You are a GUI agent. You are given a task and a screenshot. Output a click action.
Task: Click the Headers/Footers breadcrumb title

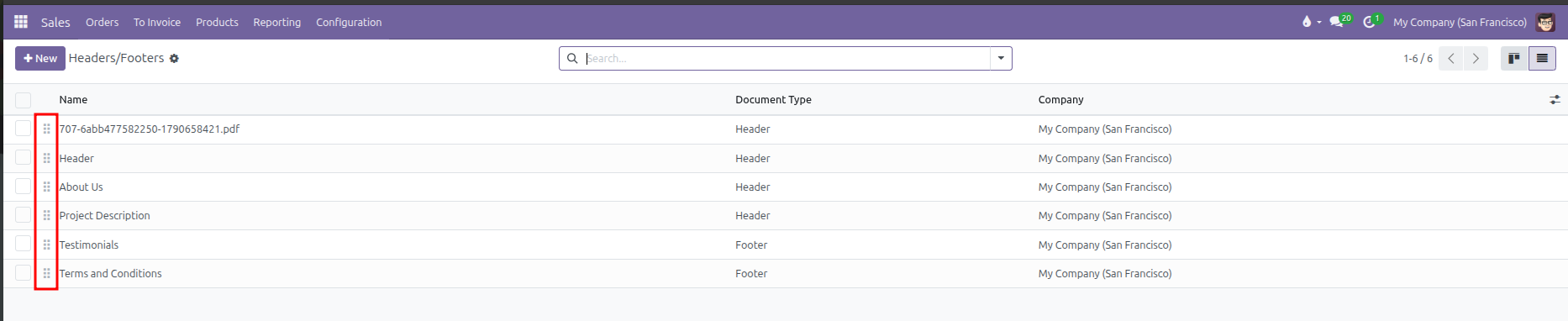116,58
